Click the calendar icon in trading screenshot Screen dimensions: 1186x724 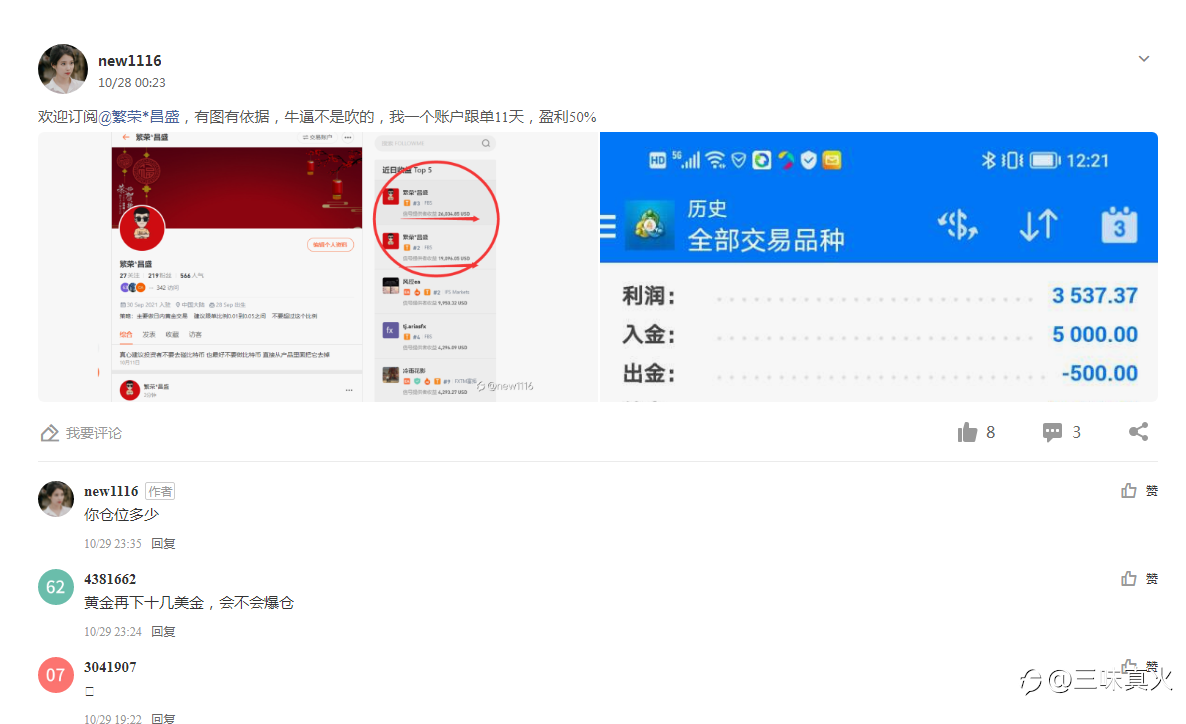pos(1119,225)
